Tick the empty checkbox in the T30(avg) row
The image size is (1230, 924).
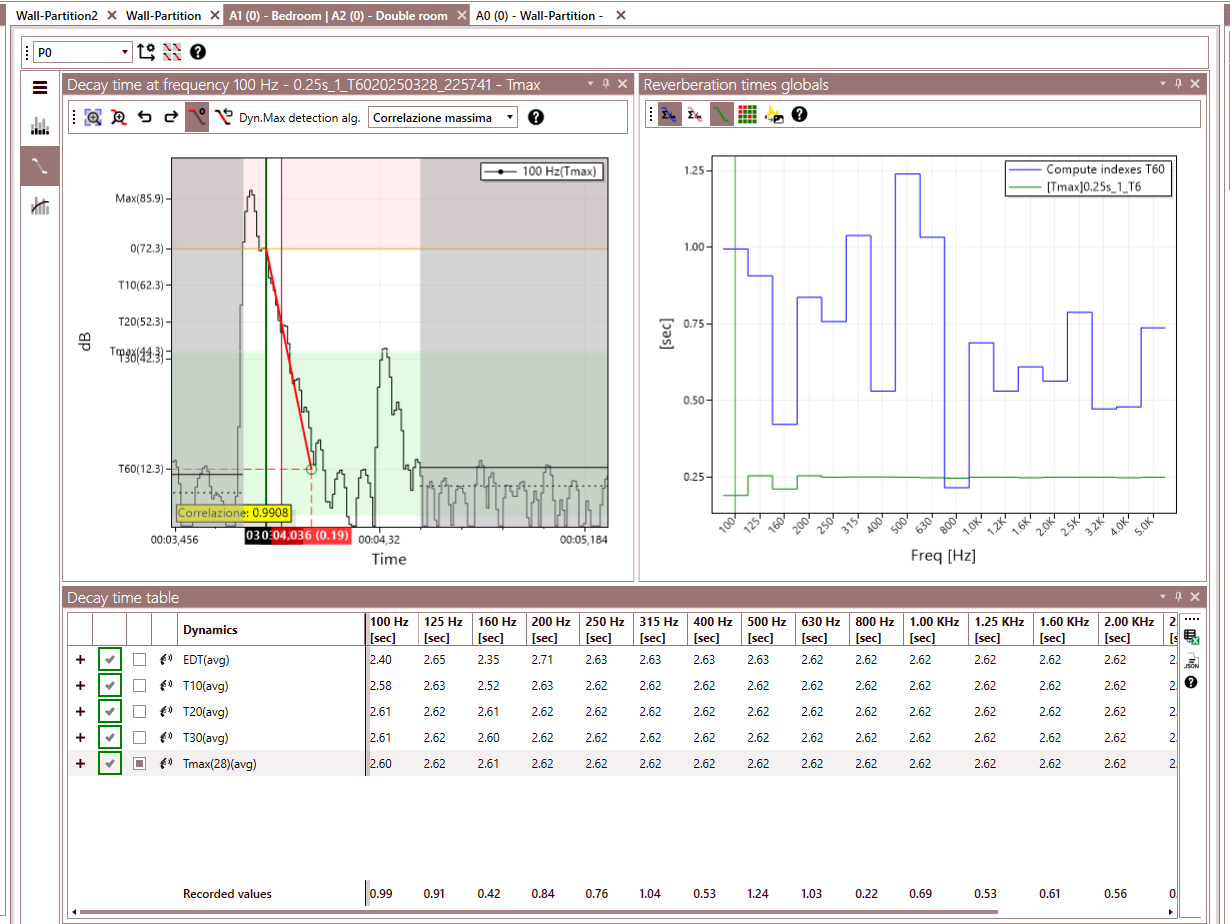pyautogui.click(x=140, y=738)
